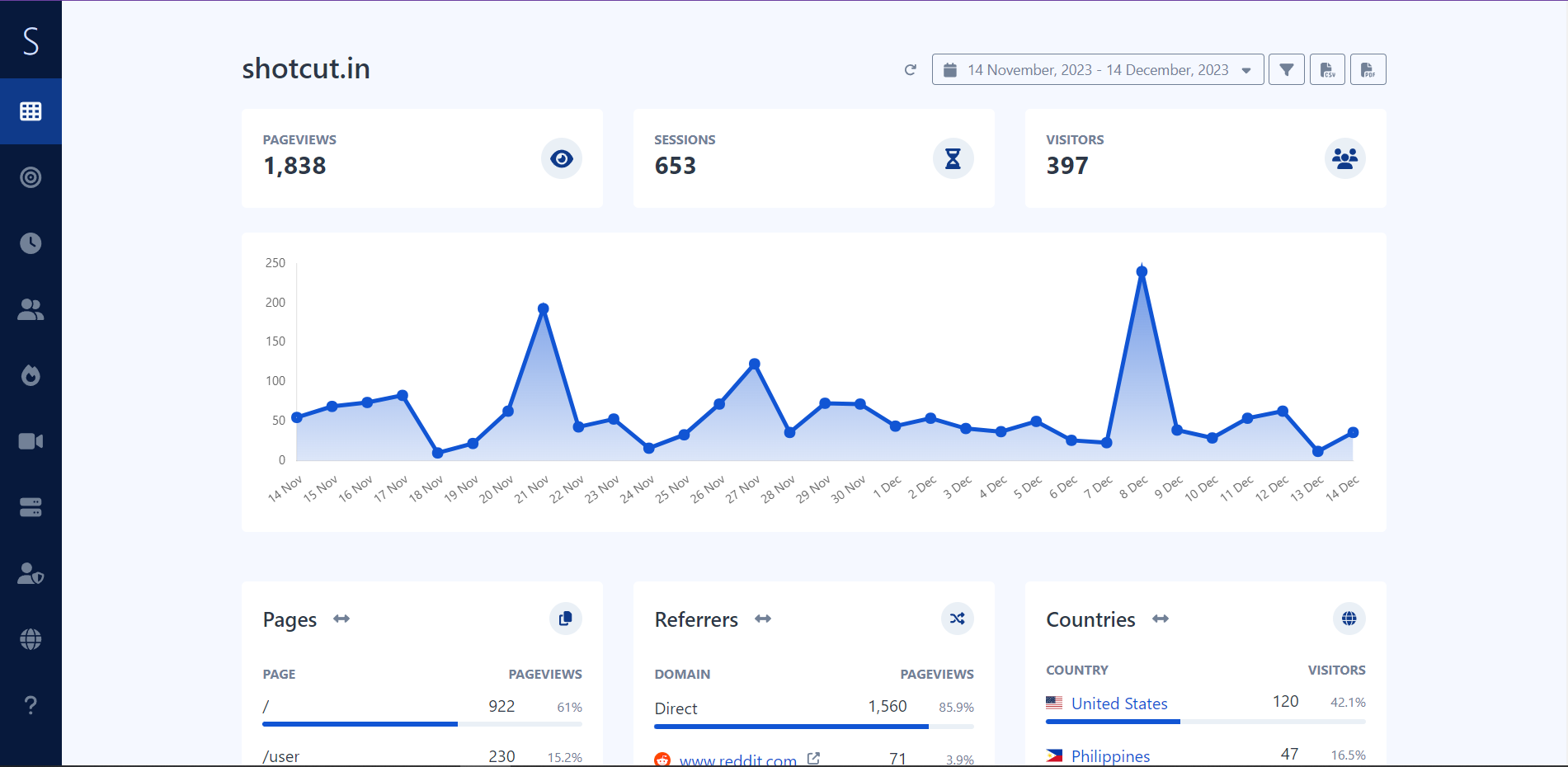
Task: Click the Sessions 653 card
Action: (814, 158)
